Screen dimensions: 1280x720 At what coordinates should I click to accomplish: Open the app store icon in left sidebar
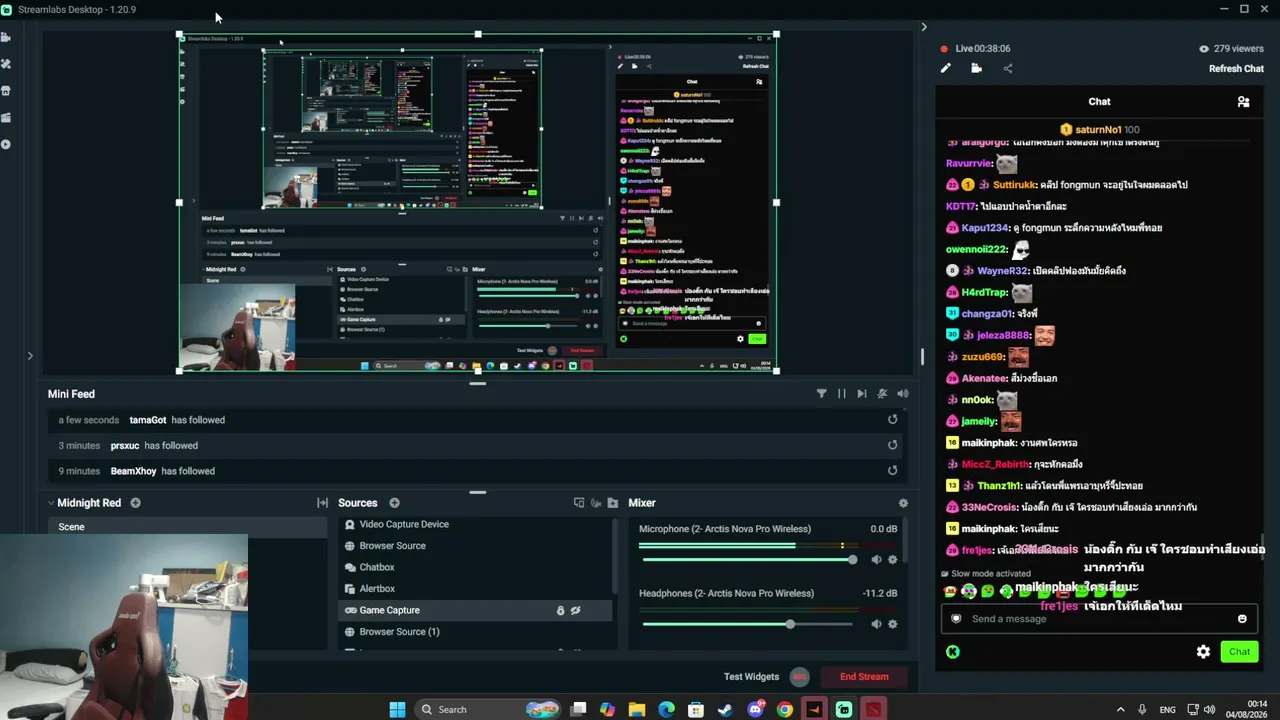(6, 91)
